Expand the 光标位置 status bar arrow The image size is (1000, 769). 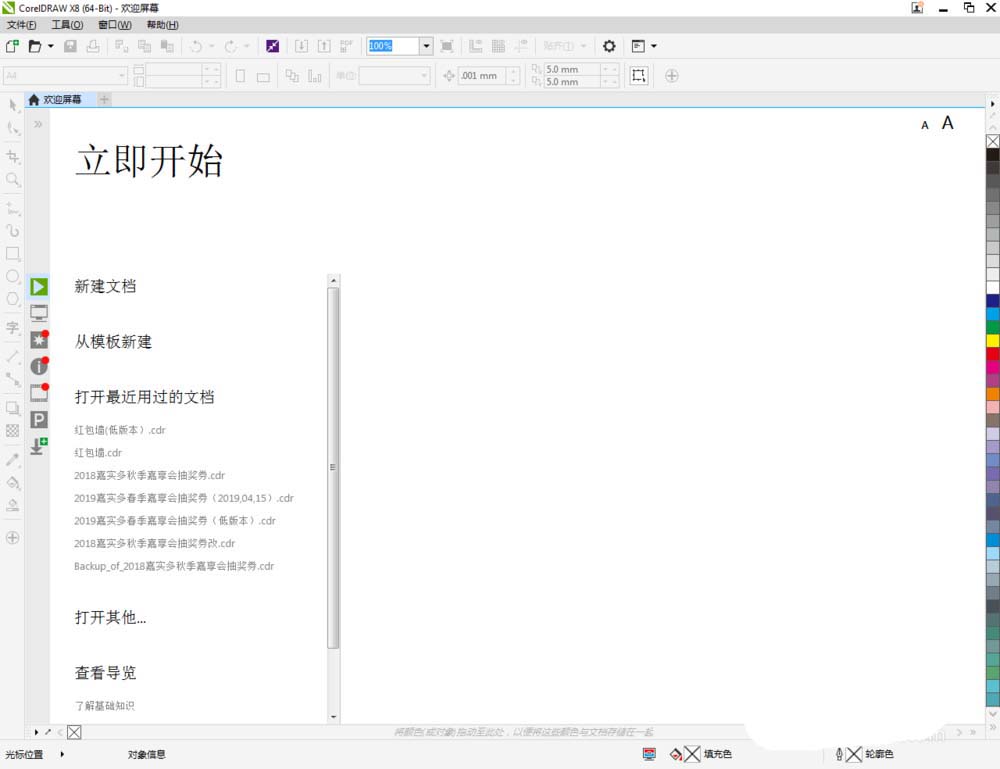click(62, 754)
